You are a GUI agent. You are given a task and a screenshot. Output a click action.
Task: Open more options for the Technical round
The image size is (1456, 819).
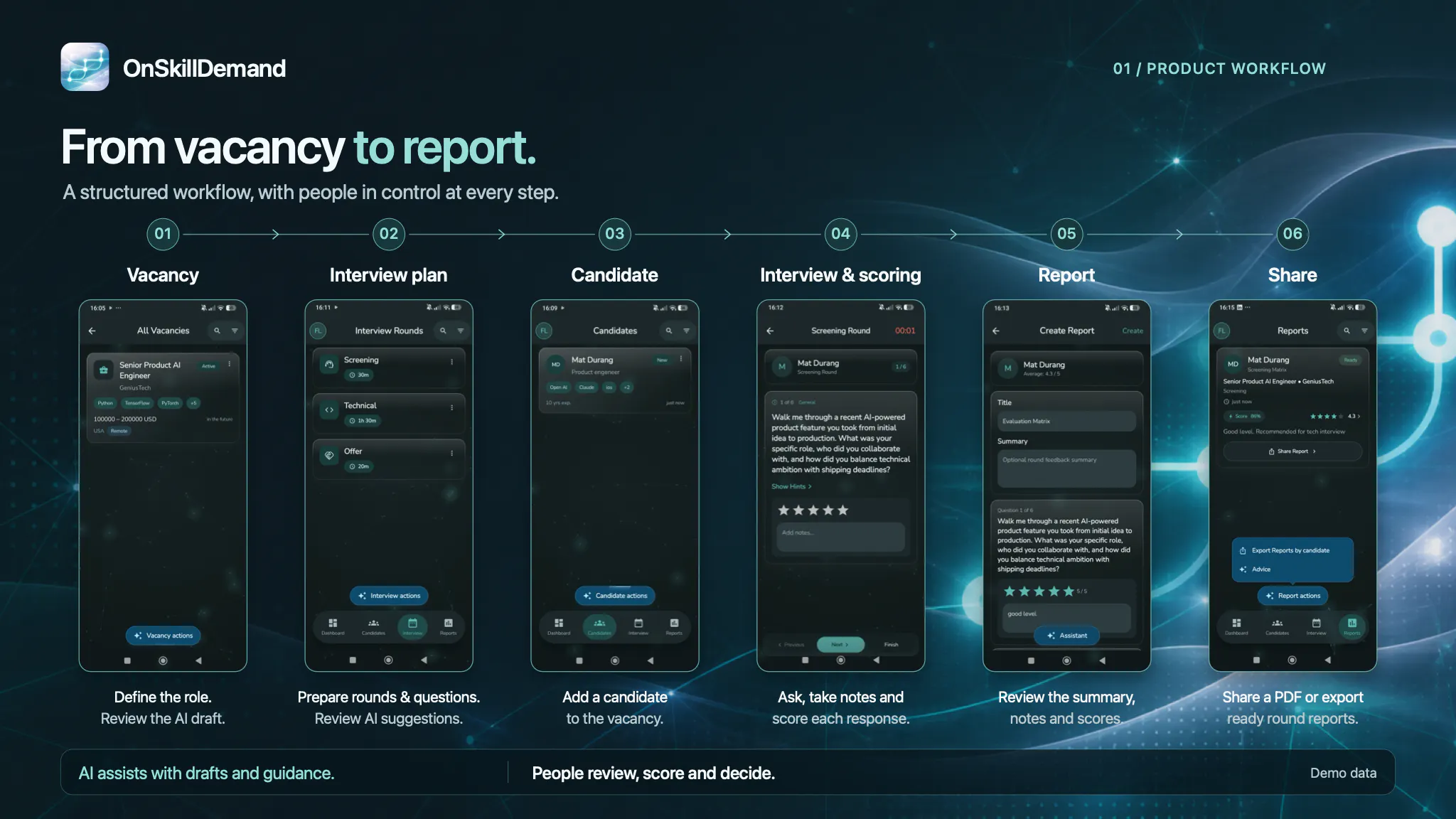click(x=451, y=407)
